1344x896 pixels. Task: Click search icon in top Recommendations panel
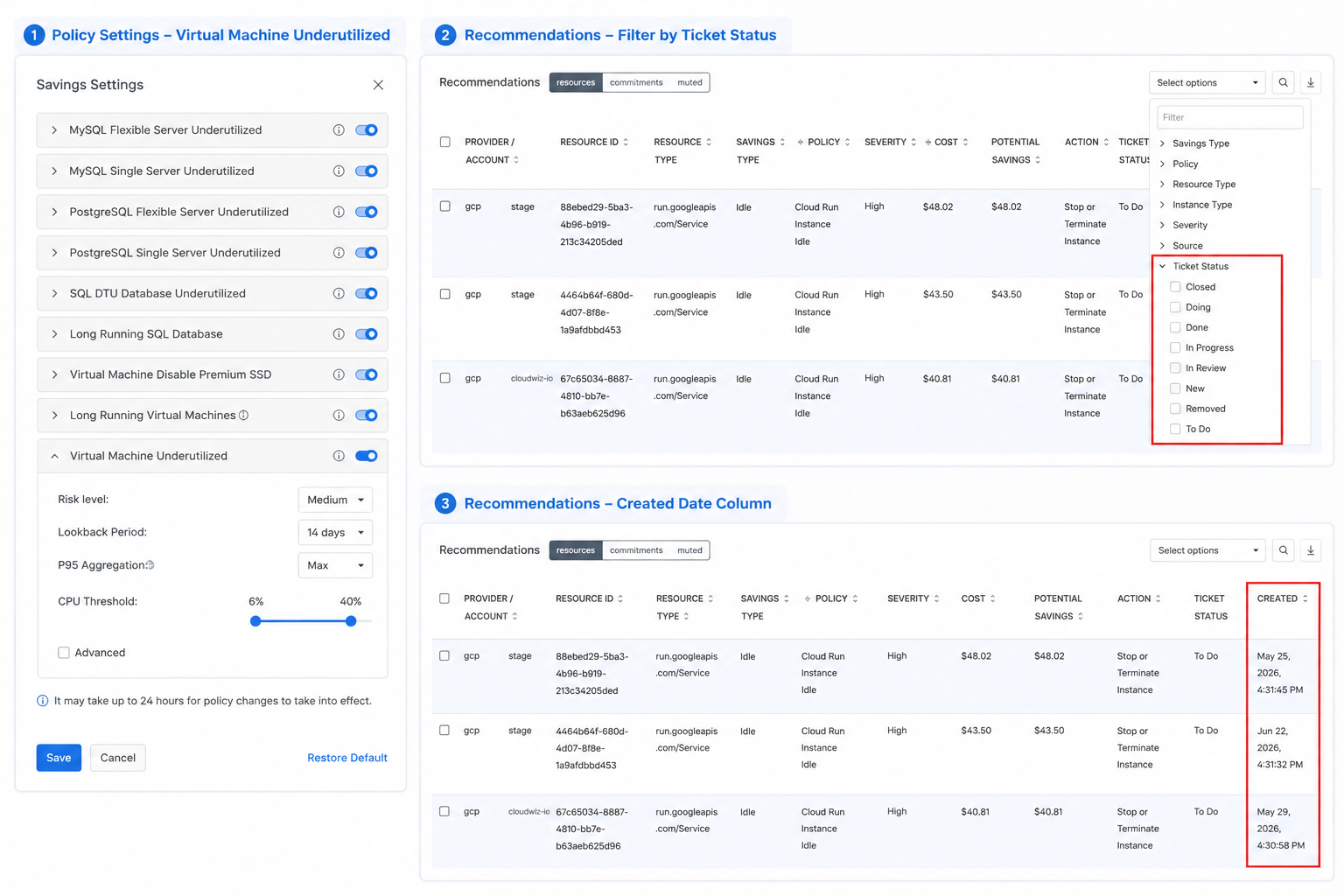point(1283,82)
